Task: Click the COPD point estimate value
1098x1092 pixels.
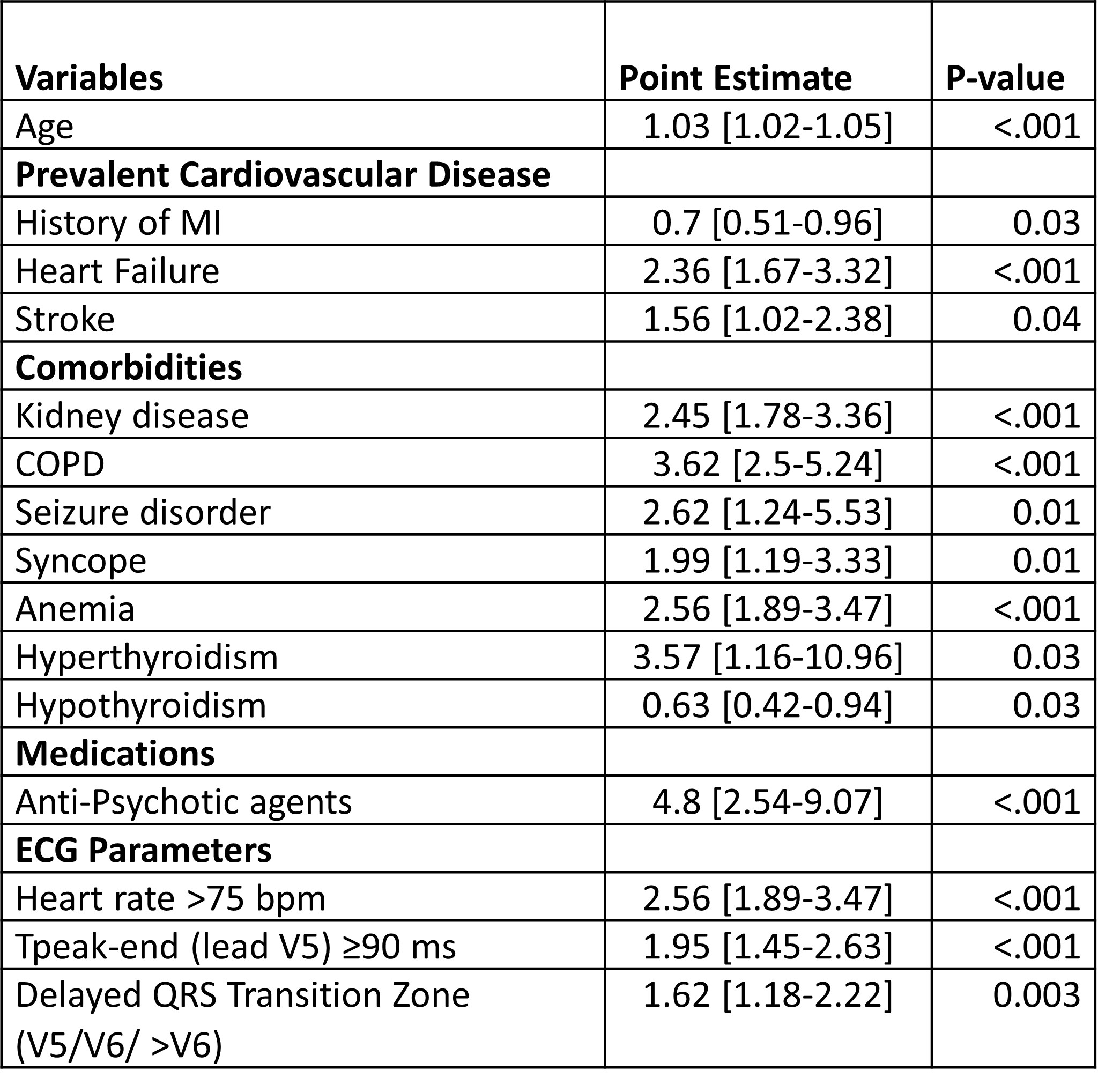Action: pos(767,464)
